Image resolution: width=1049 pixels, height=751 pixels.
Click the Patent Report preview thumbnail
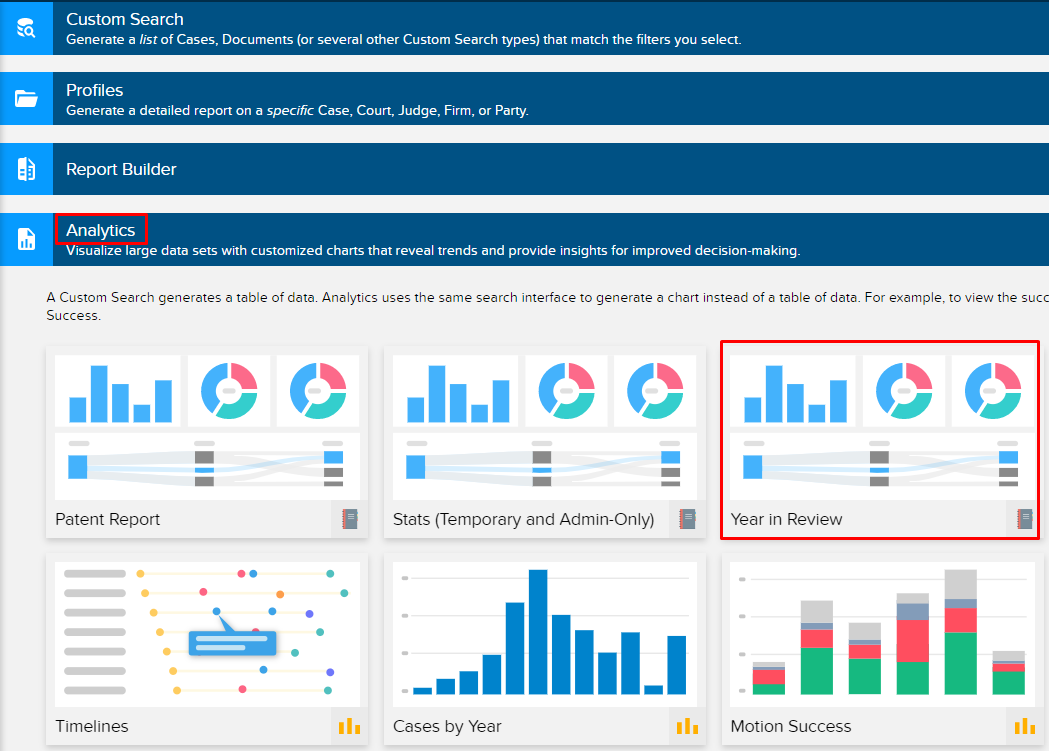(x=207, y=427)
